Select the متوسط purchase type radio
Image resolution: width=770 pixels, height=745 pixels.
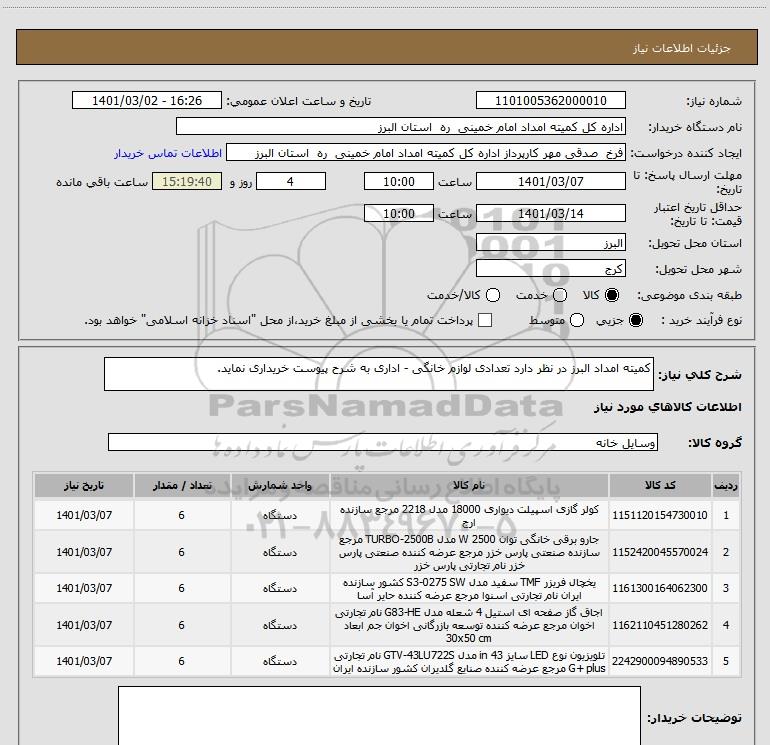pos(577,320)
